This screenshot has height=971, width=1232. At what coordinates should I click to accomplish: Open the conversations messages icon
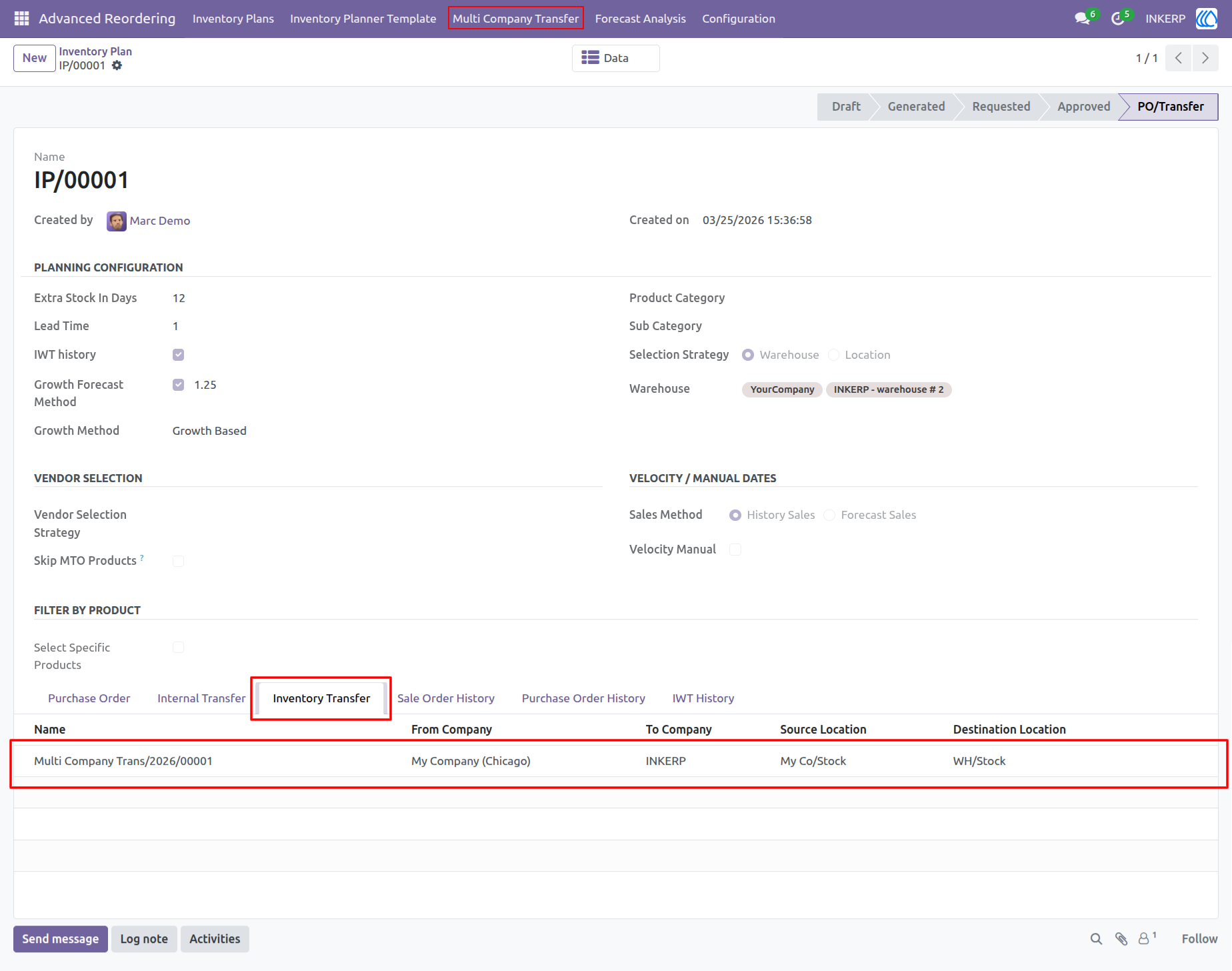click(x=1083, y=19)
